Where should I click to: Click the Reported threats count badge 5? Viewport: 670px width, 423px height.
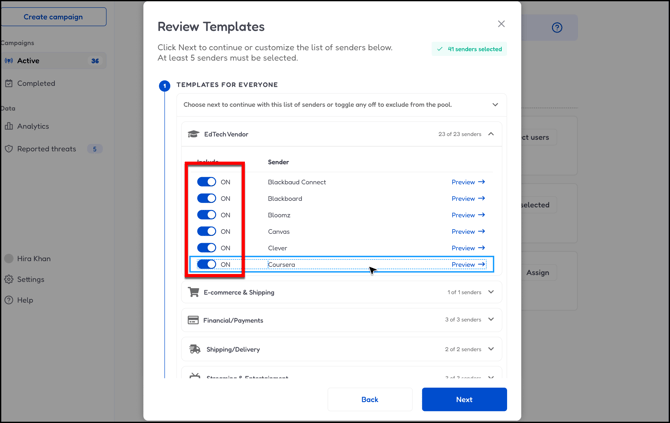94,149
